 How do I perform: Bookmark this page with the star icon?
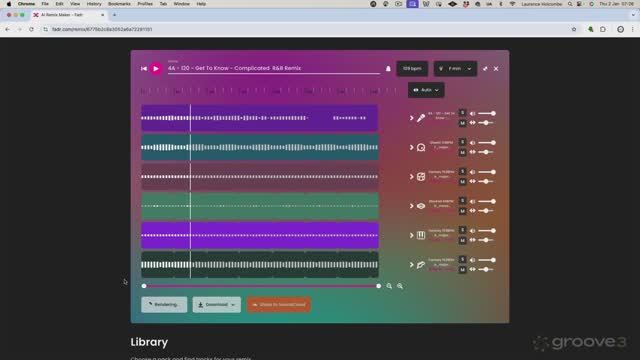(x=574, y=29)
